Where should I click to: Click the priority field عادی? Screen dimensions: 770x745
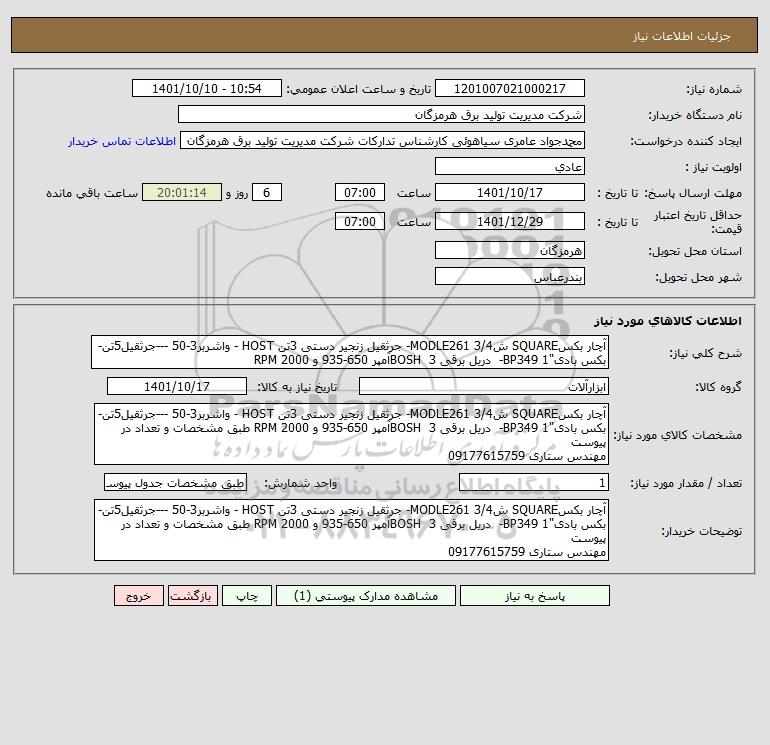(x=510, y=166)
